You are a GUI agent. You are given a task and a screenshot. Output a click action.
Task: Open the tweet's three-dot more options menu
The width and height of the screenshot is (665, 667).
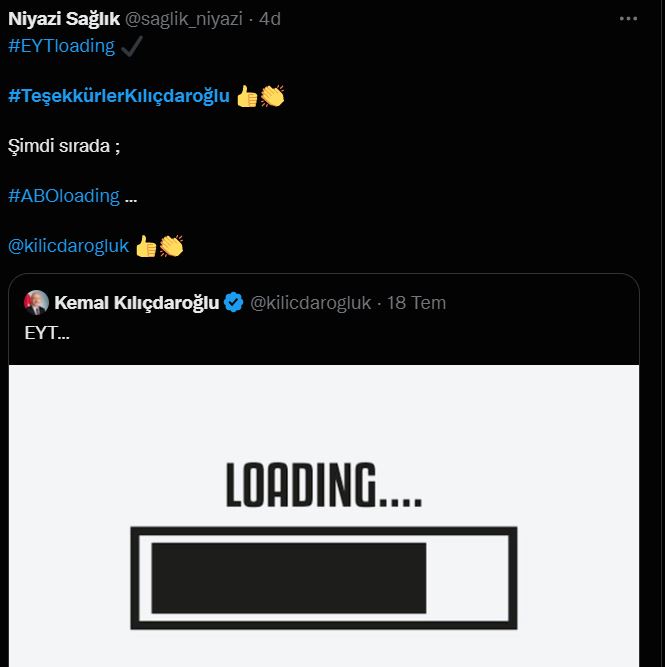pyautogui.click(x=628, y=19)
